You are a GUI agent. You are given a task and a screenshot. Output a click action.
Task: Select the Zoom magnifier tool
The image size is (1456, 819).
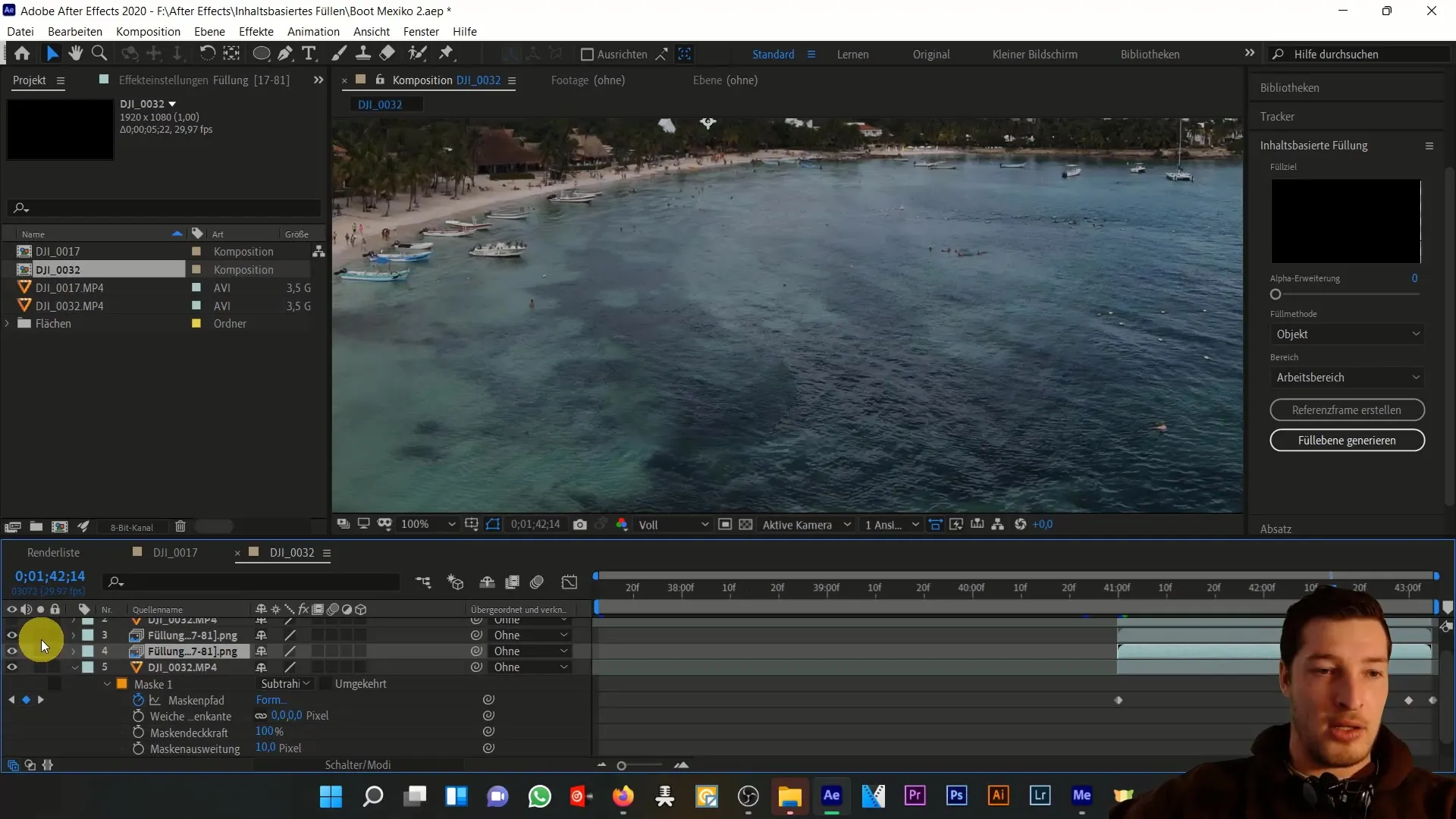point(99,53)
